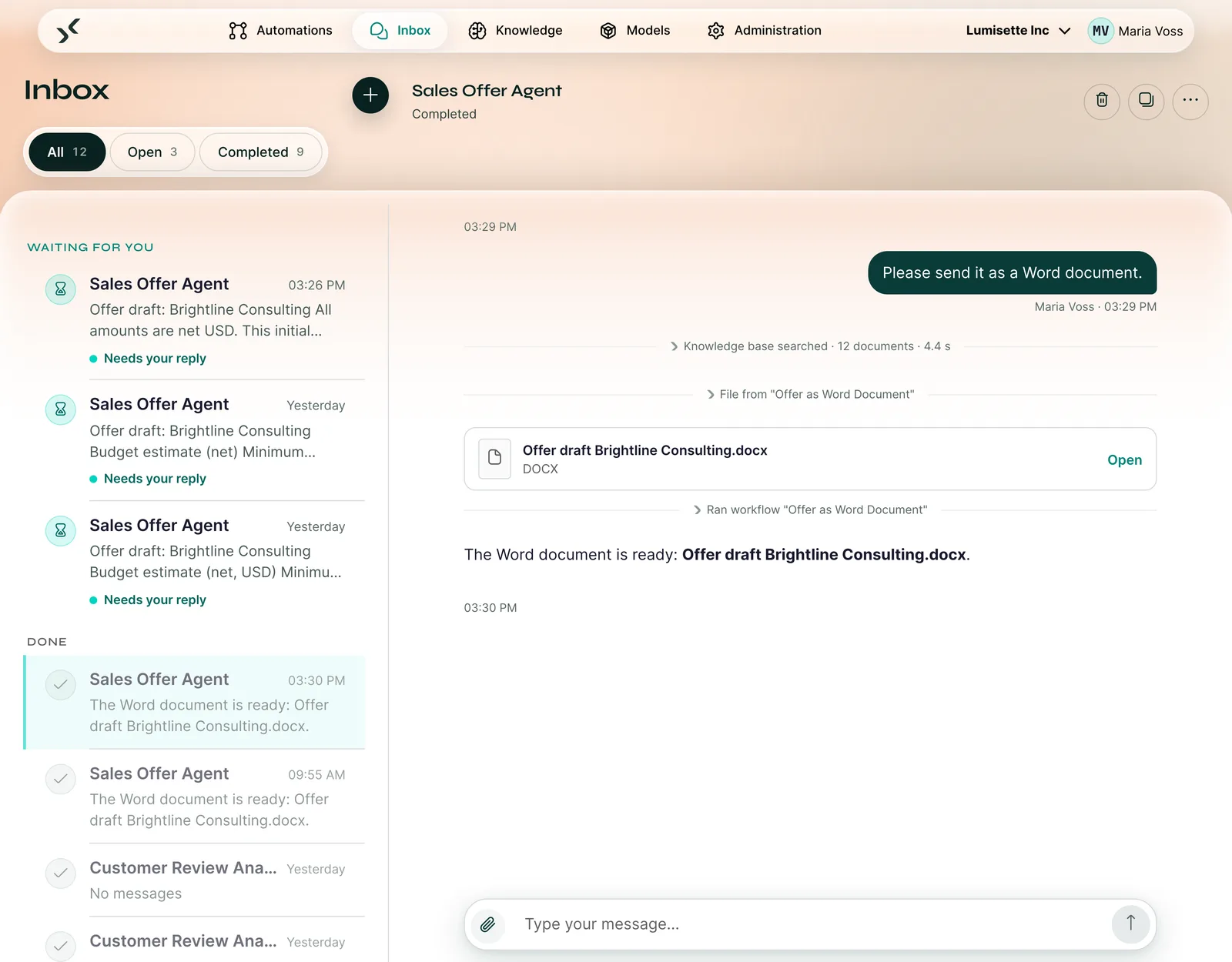This screenshot has width=1232, height=962.
Task: Click the message input field
Action: pos(808,924)
